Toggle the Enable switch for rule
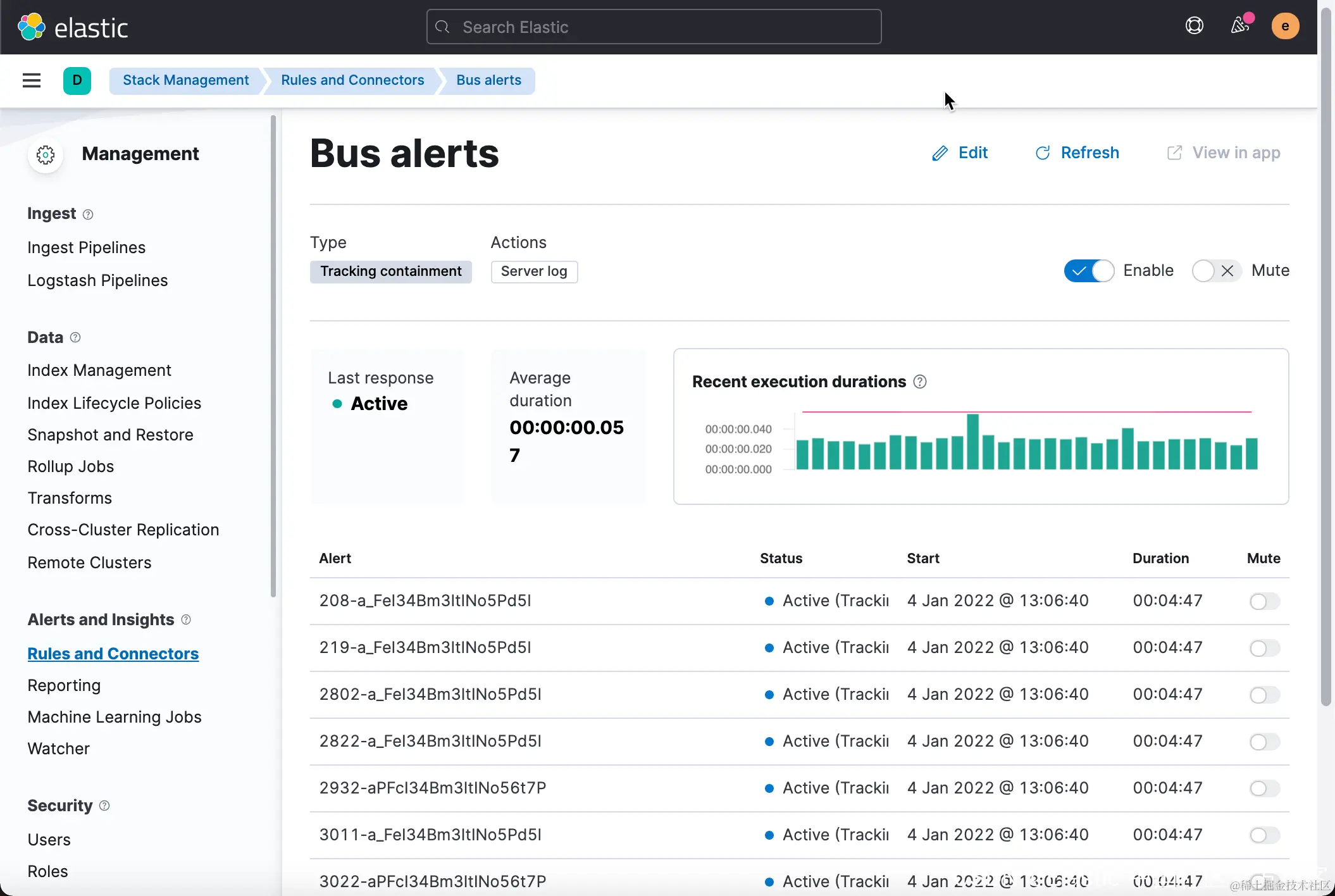Viewport: 1335px width, 896px height. (x=1088, y=271)
